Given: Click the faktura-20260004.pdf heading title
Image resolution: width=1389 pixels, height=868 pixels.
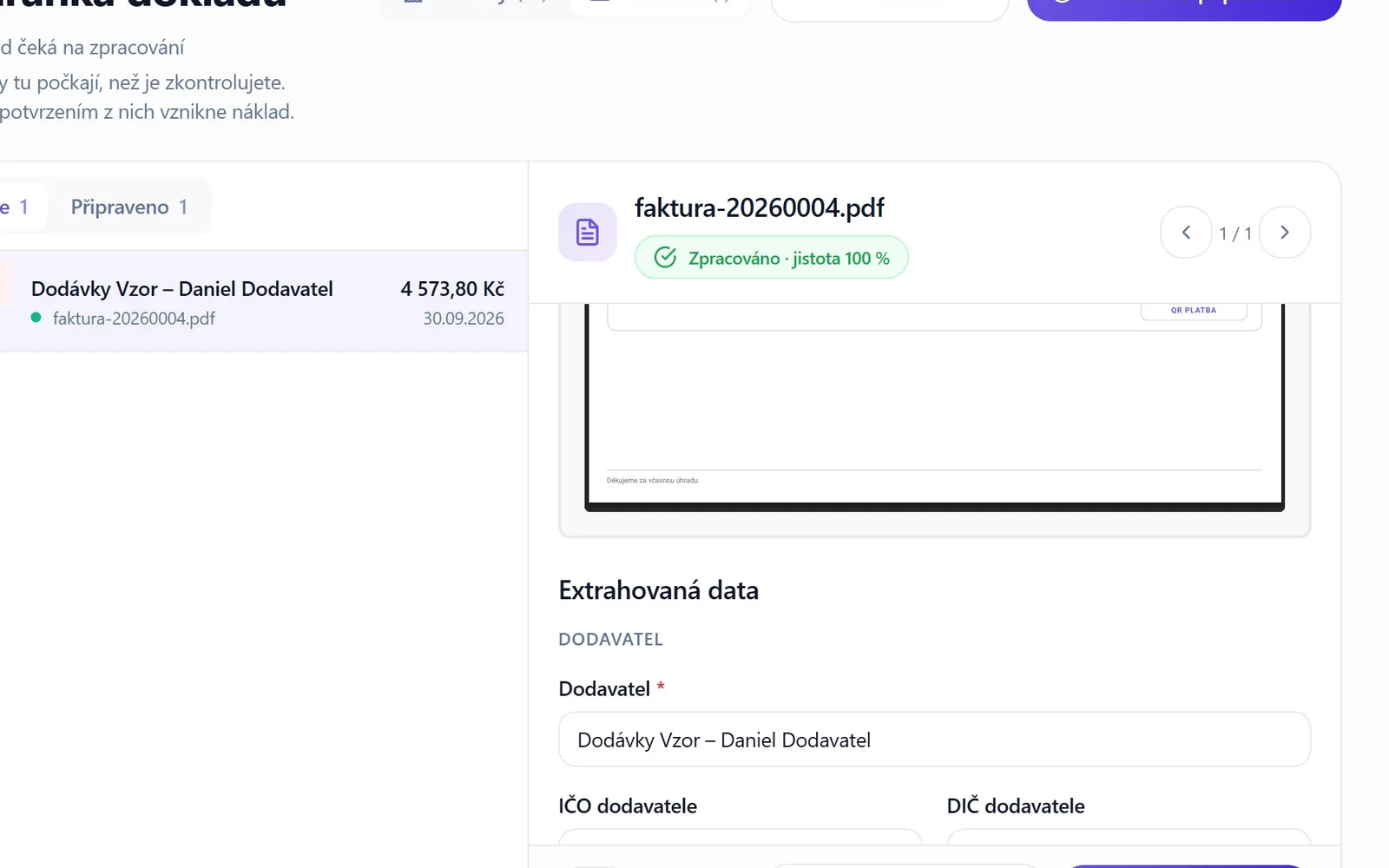Looking at the screenshot, I should [x=760, y=207].
